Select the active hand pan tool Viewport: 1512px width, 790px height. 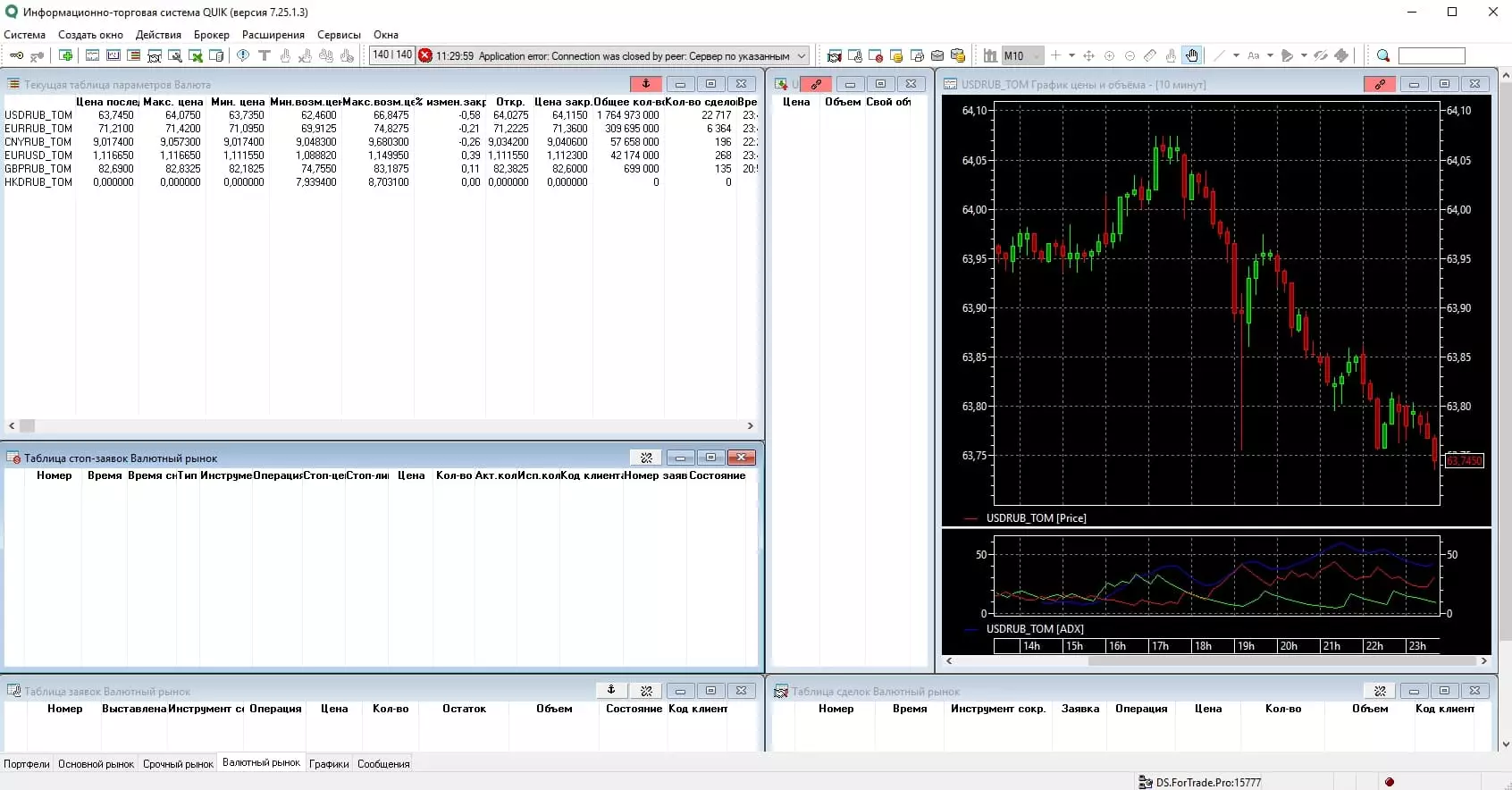(x=1191, y=55)
